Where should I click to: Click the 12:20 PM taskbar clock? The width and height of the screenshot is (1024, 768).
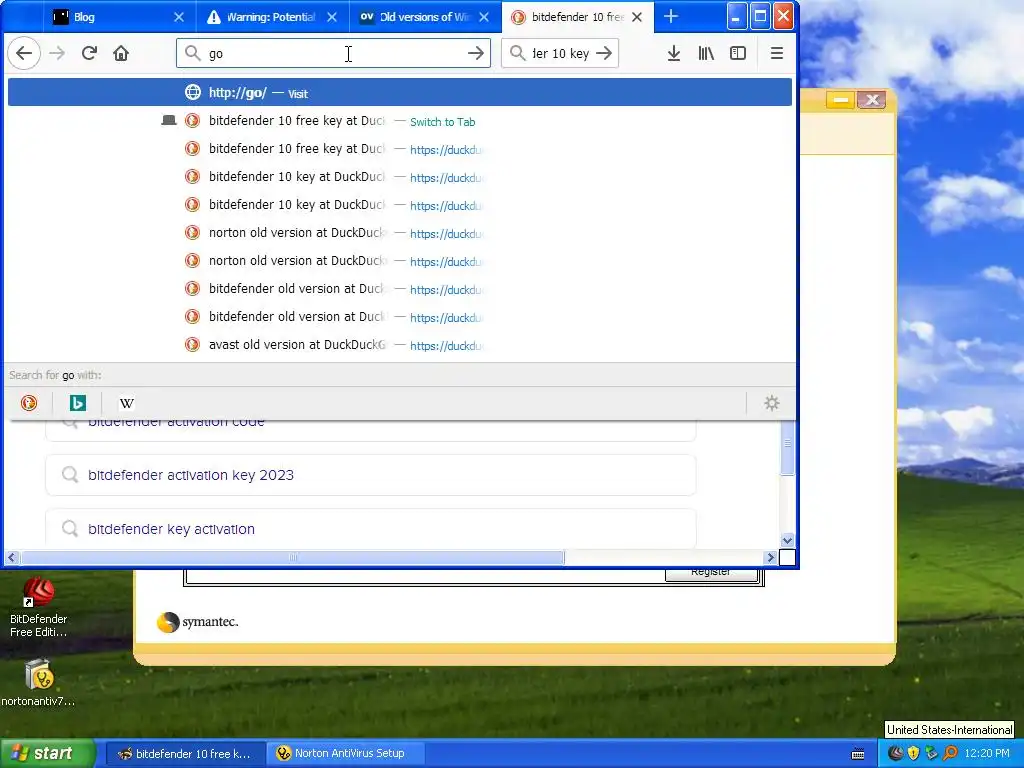[987, 754]
